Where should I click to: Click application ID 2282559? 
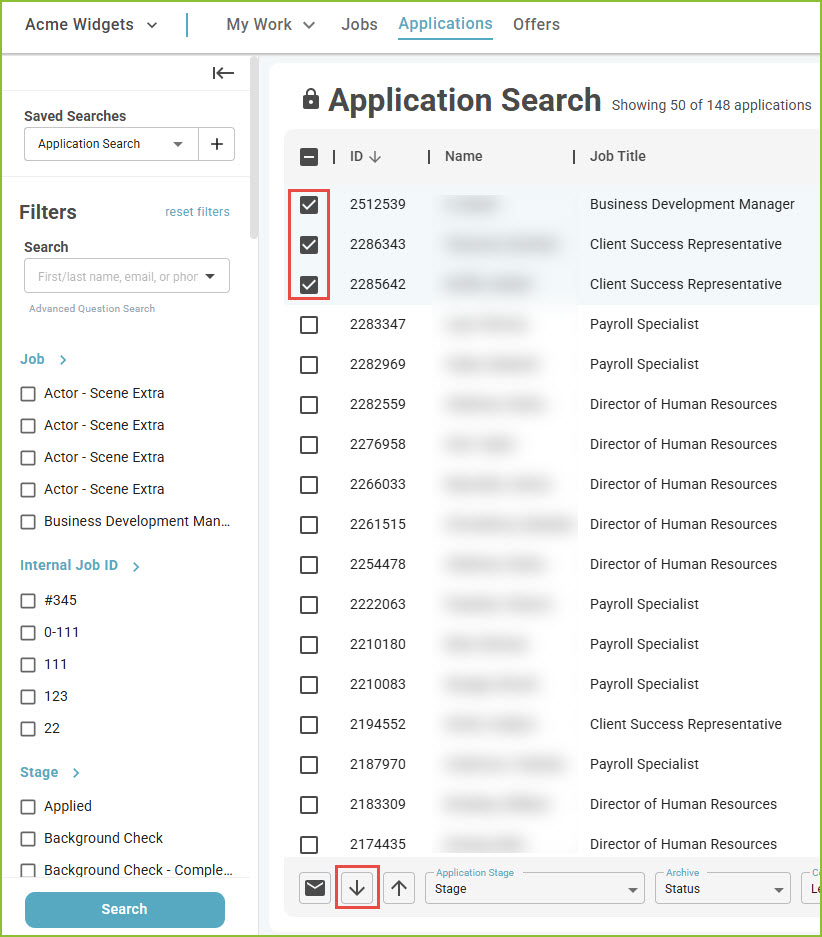tap(378, 405)
